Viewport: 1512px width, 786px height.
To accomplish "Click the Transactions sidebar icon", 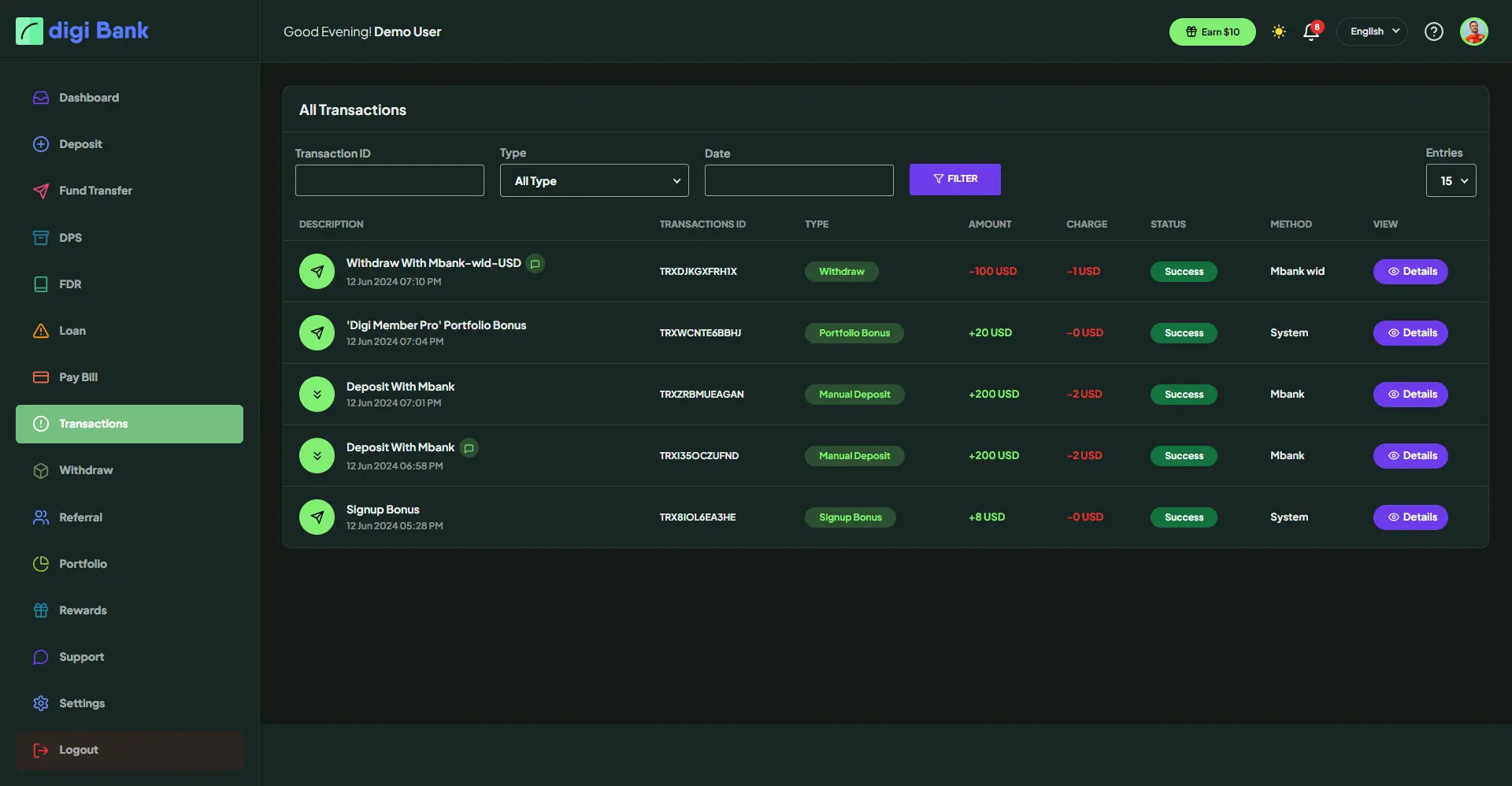I will (41, 424).
